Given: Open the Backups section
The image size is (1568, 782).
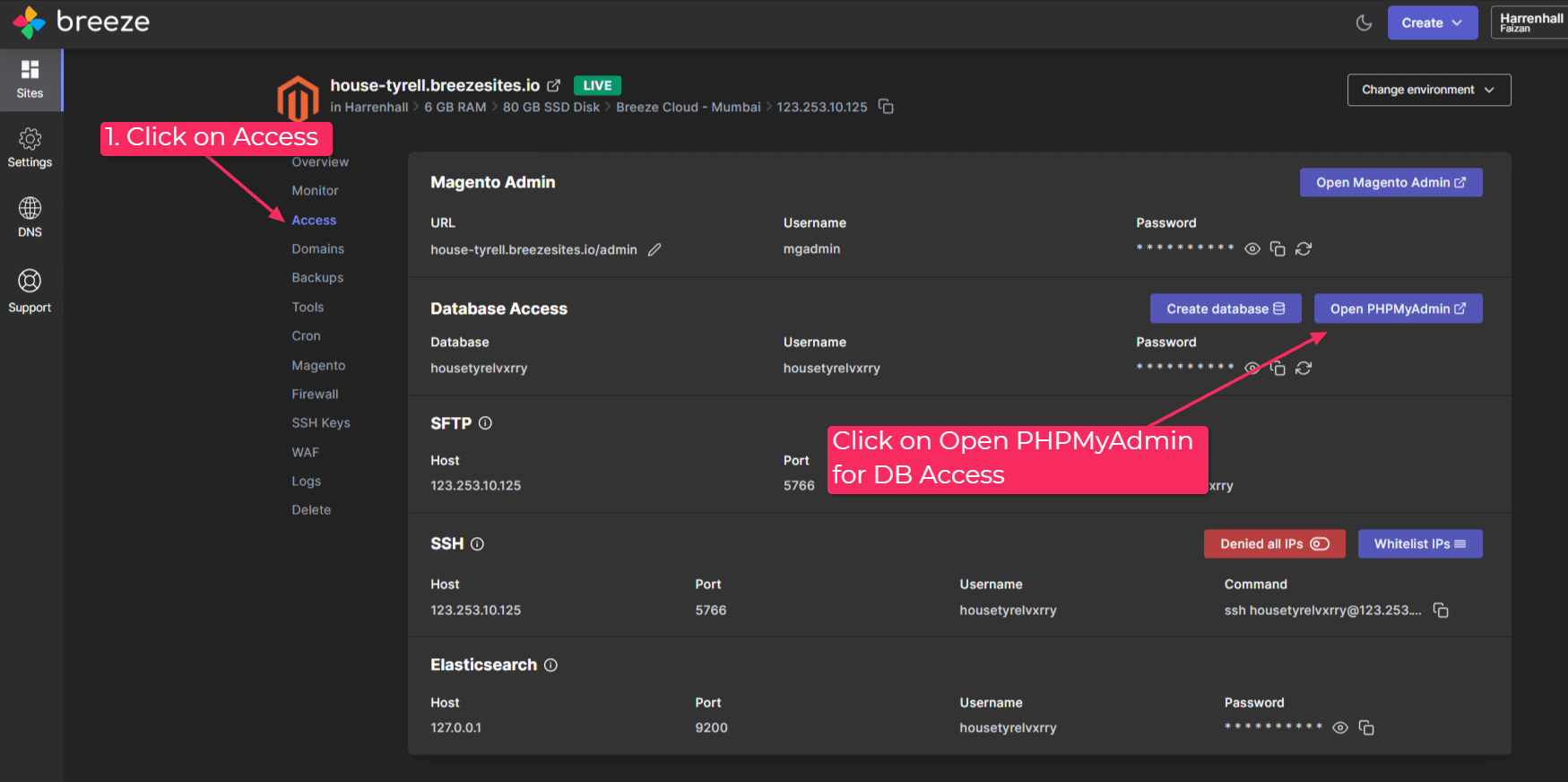Looking at the screenshot, I should coord(317,277).
